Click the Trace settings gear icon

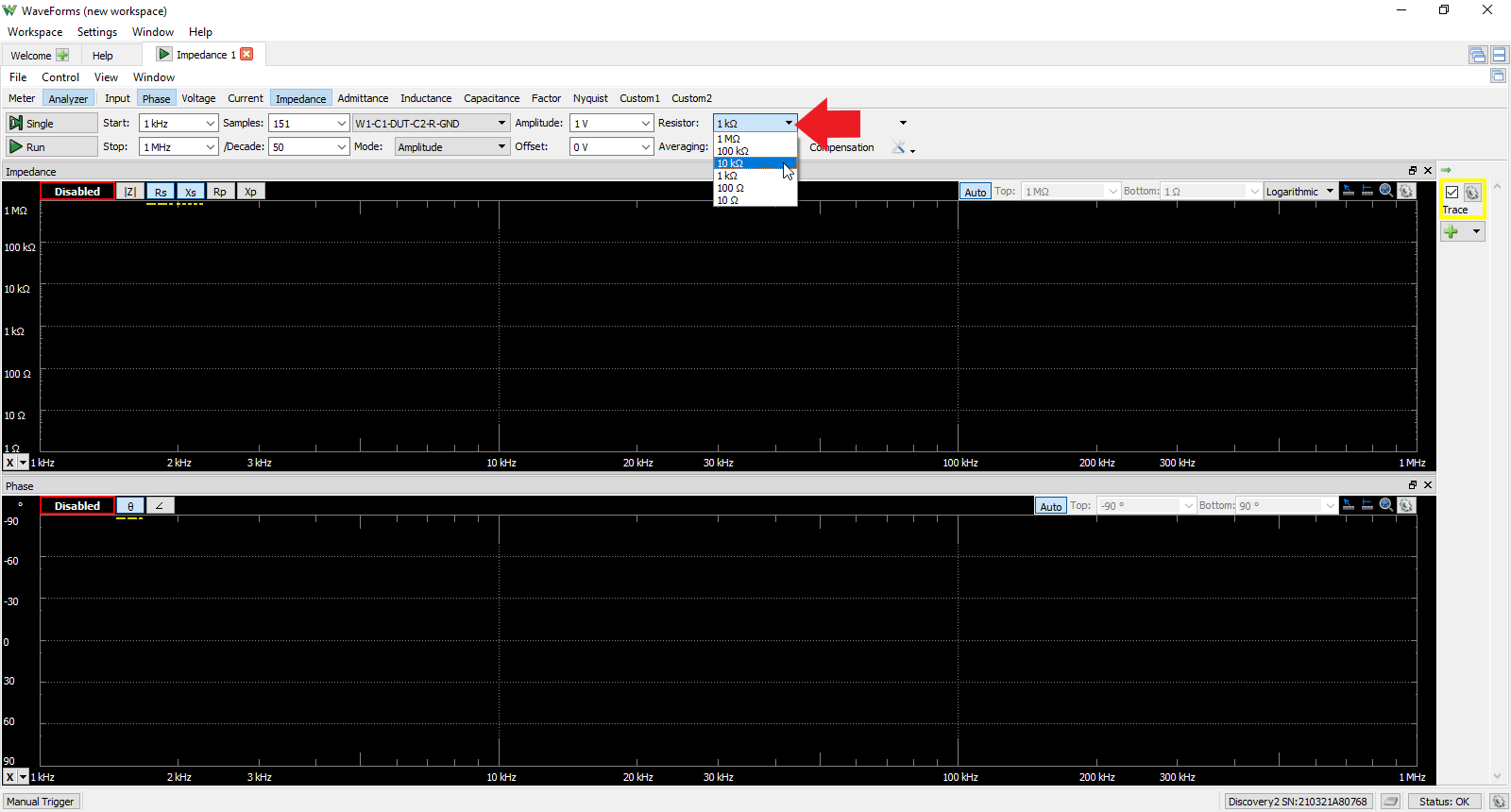click(1471, 193)
